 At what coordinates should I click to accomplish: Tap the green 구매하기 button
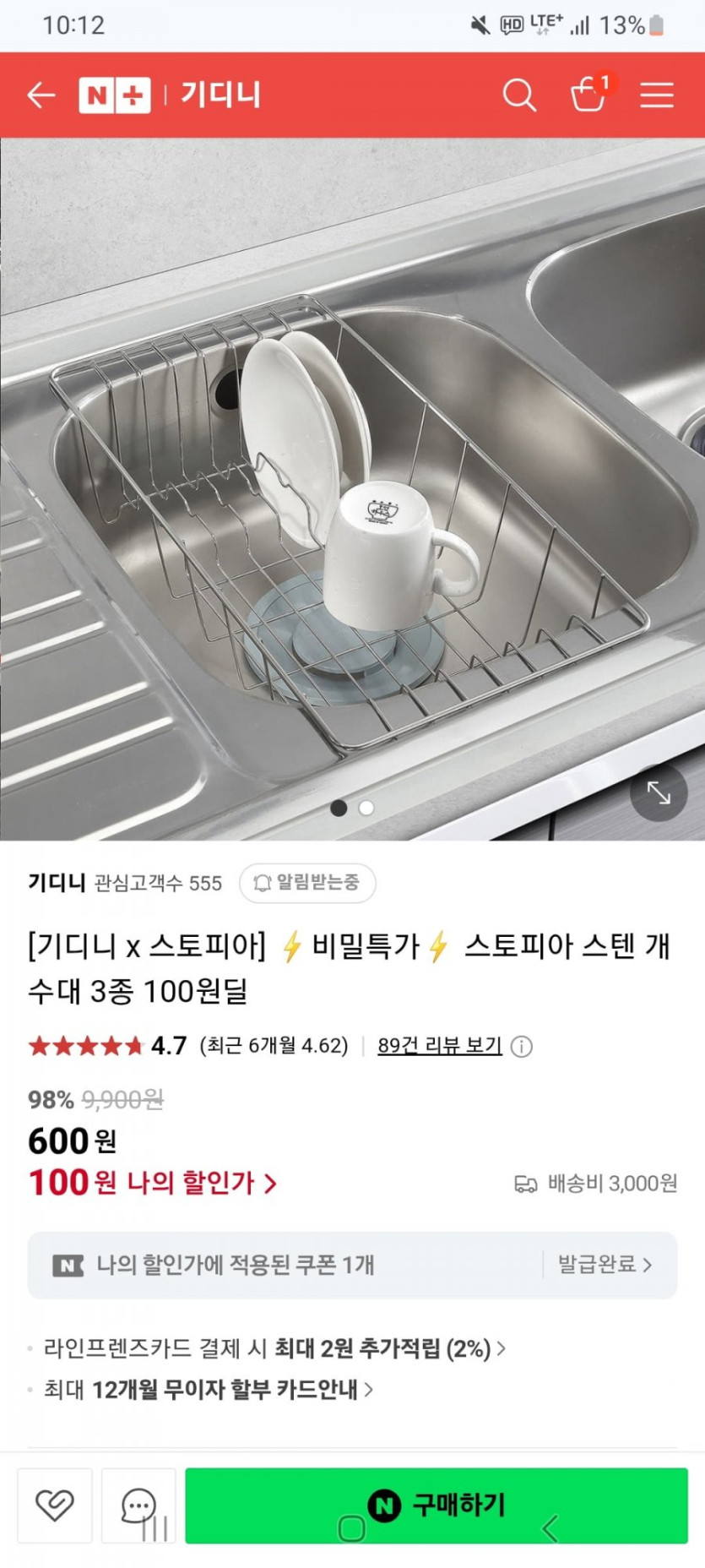click(437, 1505)
